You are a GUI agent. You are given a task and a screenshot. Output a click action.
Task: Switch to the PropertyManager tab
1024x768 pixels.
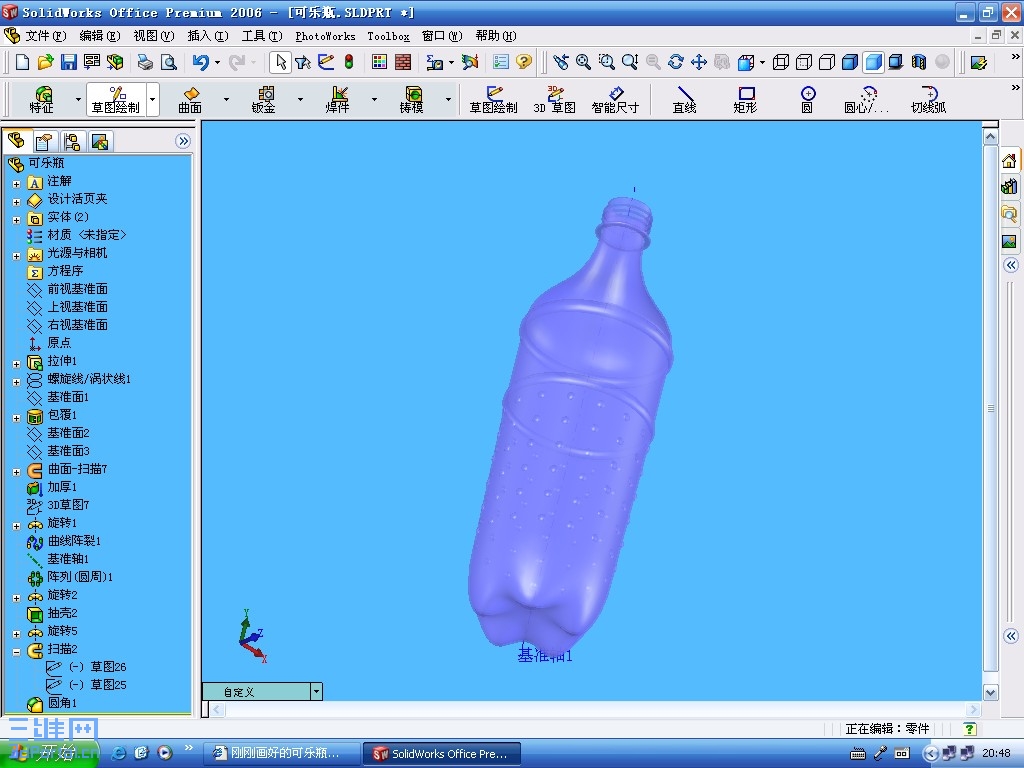click(44, 141)
